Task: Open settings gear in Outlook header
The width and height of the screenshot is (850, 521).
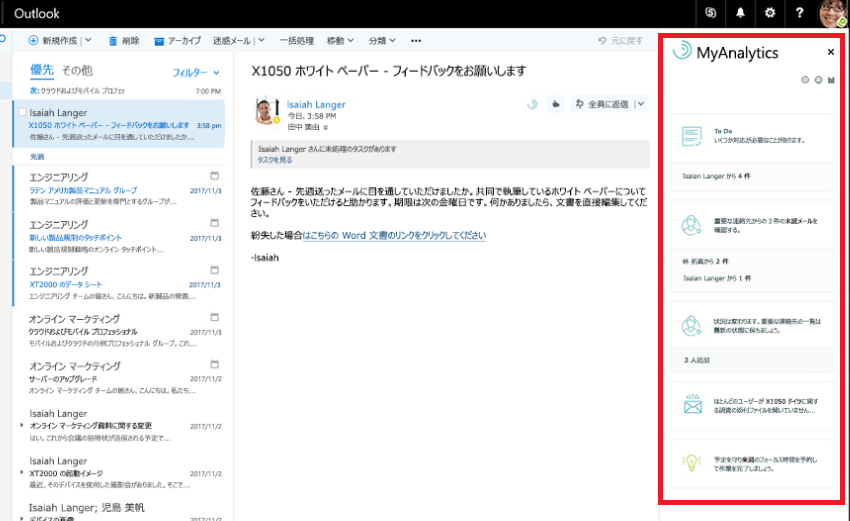Action: (x=770, y=13)
